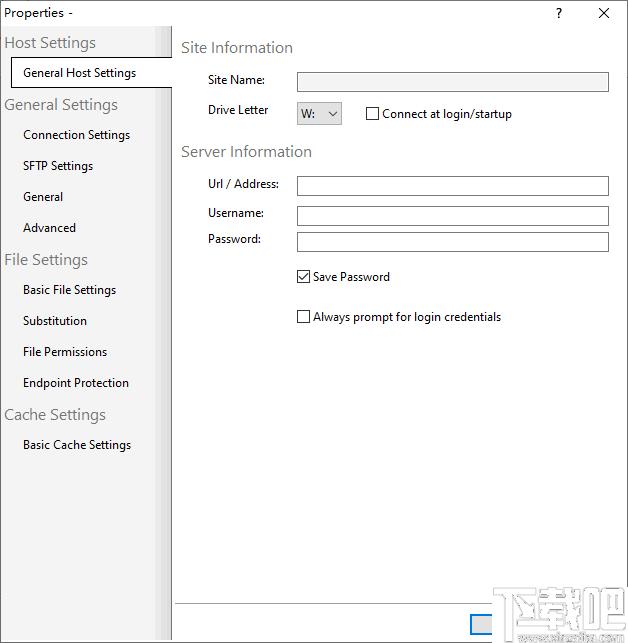Click the General Settings heading
Viewport: 628px width, 643px height.
coord(61,105)
